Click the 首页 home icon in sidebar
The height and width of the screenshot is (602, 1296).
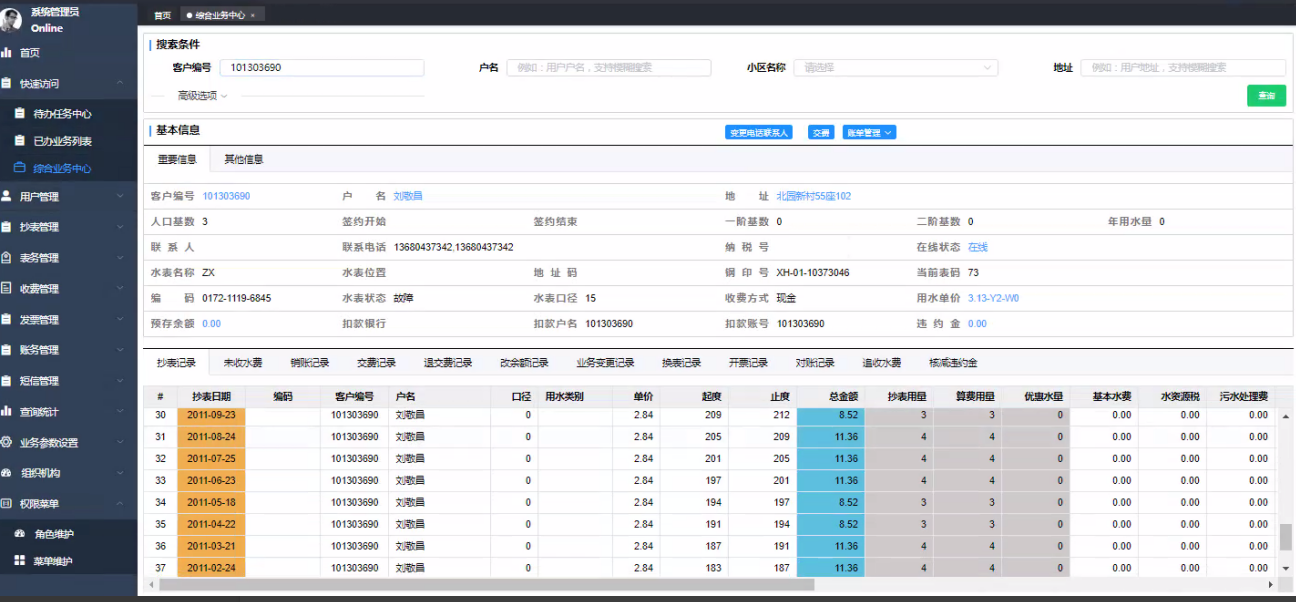(7, 52)
